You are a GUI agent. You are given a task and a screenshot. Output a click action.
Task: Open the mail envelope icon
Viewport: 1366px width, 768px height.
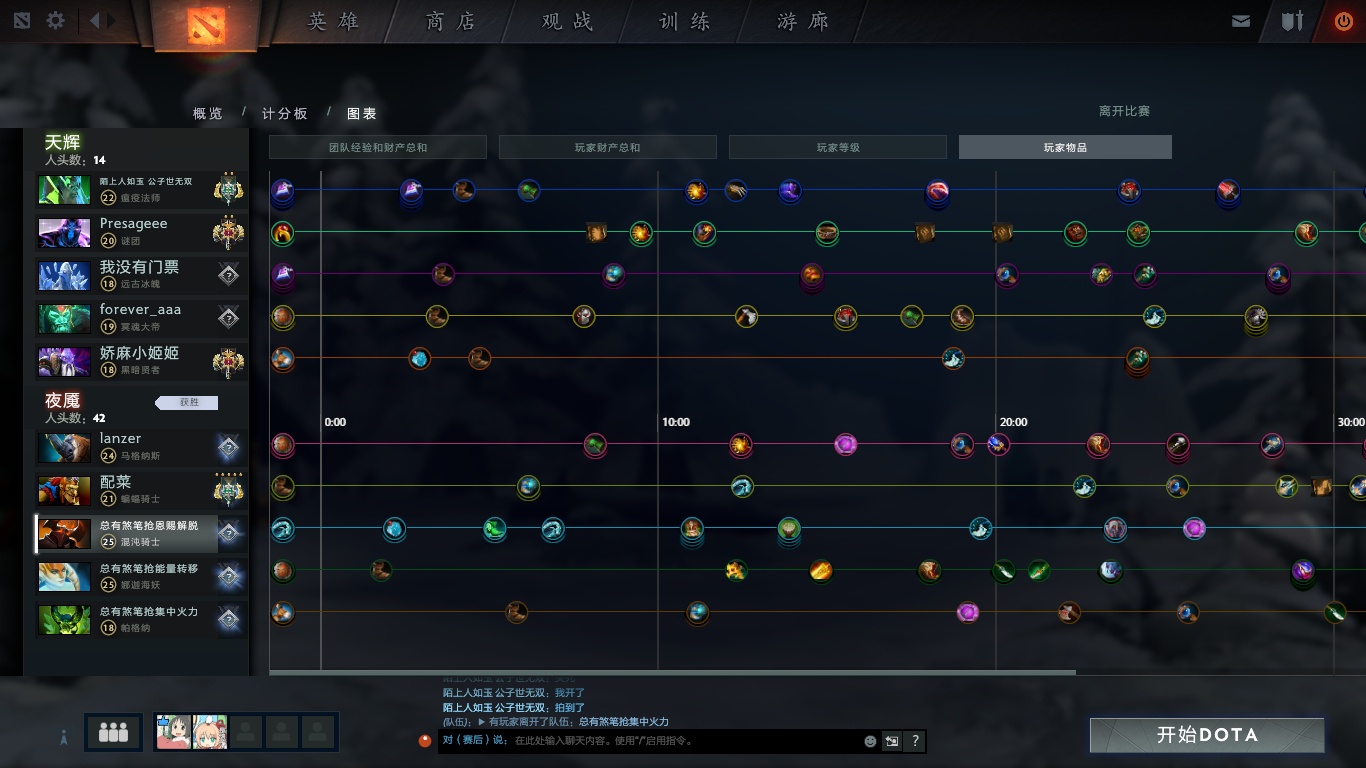coord(1241,21)
